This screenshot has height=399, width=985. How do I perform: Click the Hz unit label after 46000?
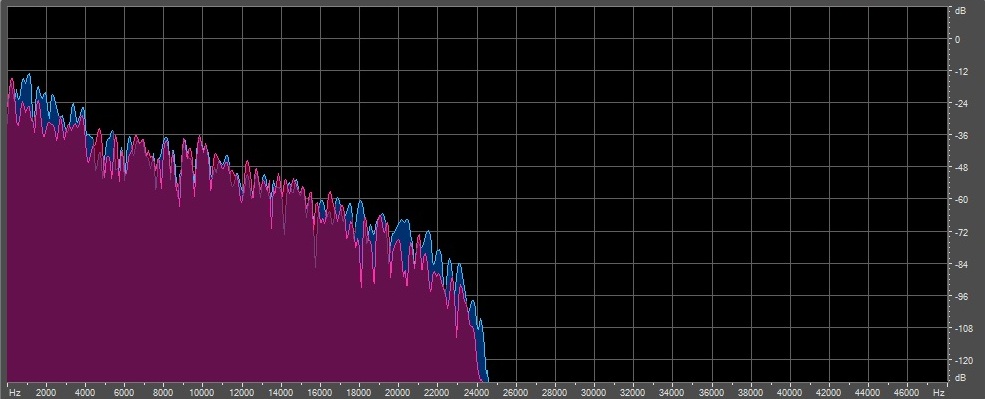pyautogui.click(x=939, y=393)
